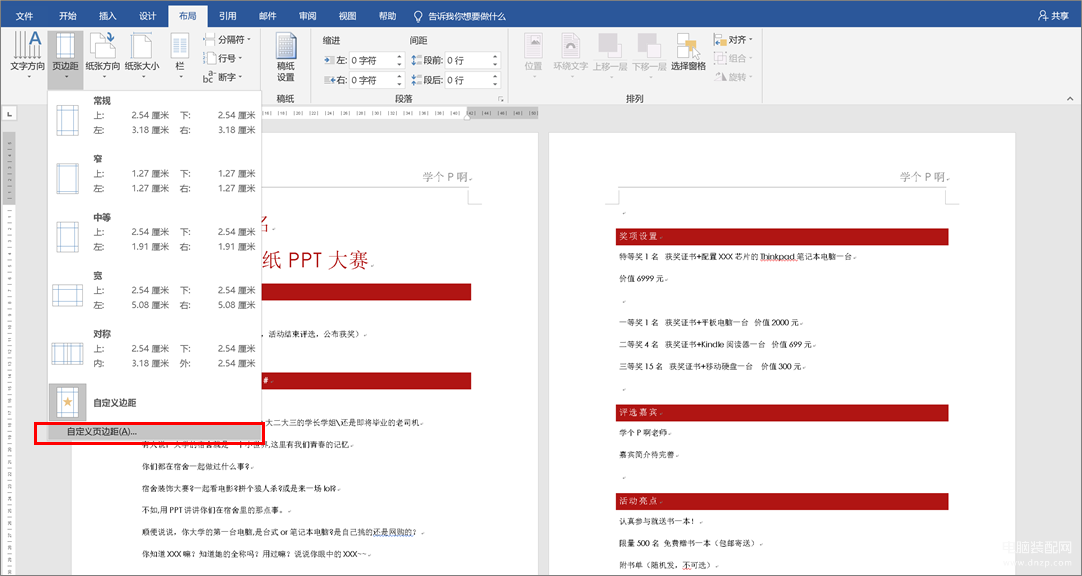Click the 旋转 rotate button

point(734,77)
